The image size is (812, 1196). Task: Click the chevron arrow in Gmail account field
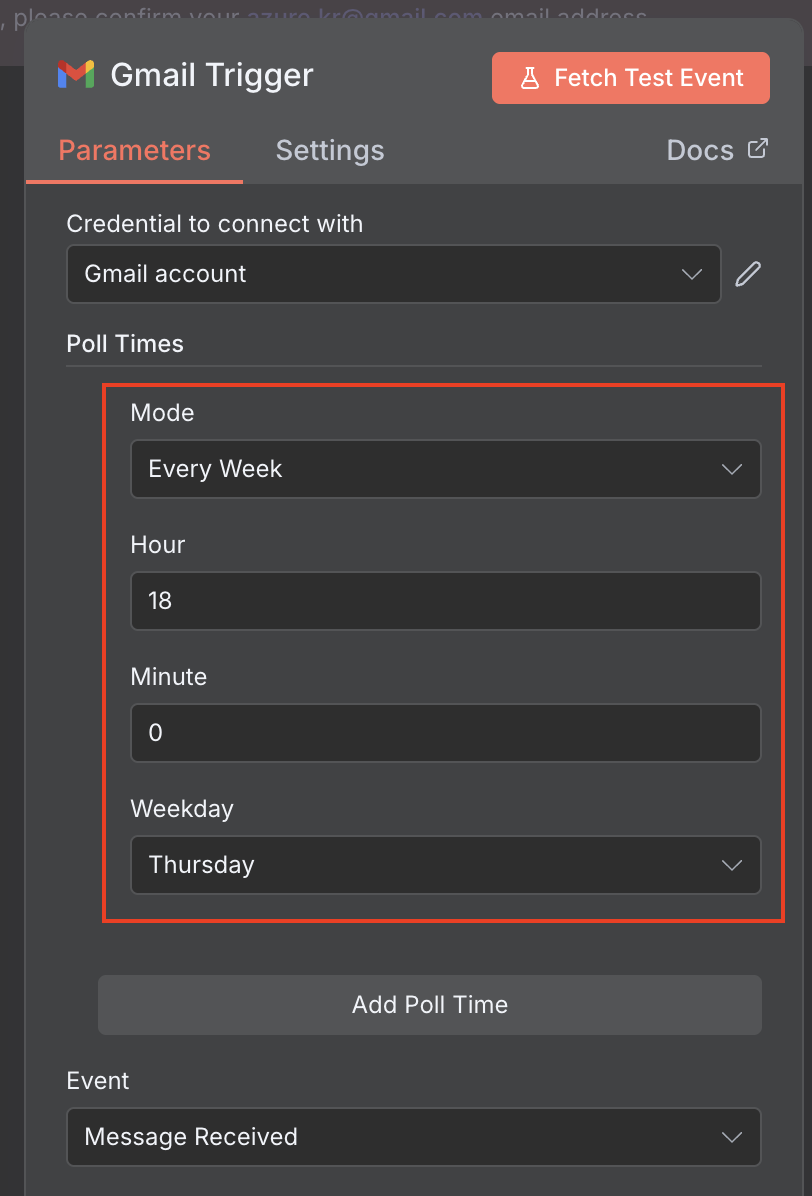692,274
